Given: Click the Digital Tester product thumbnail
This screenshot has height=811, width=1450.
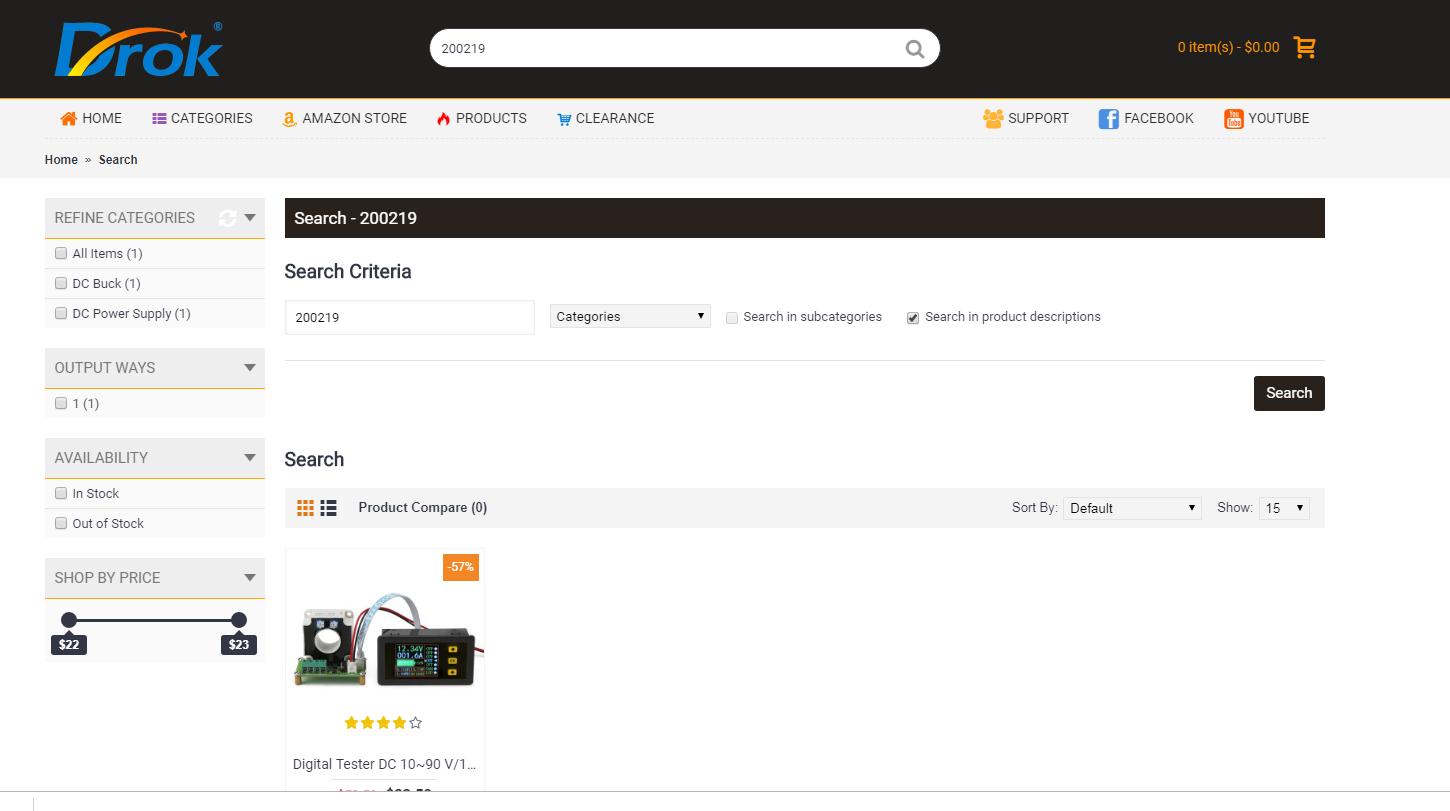Looking at the screenshot, I should (x=384, y=640).
